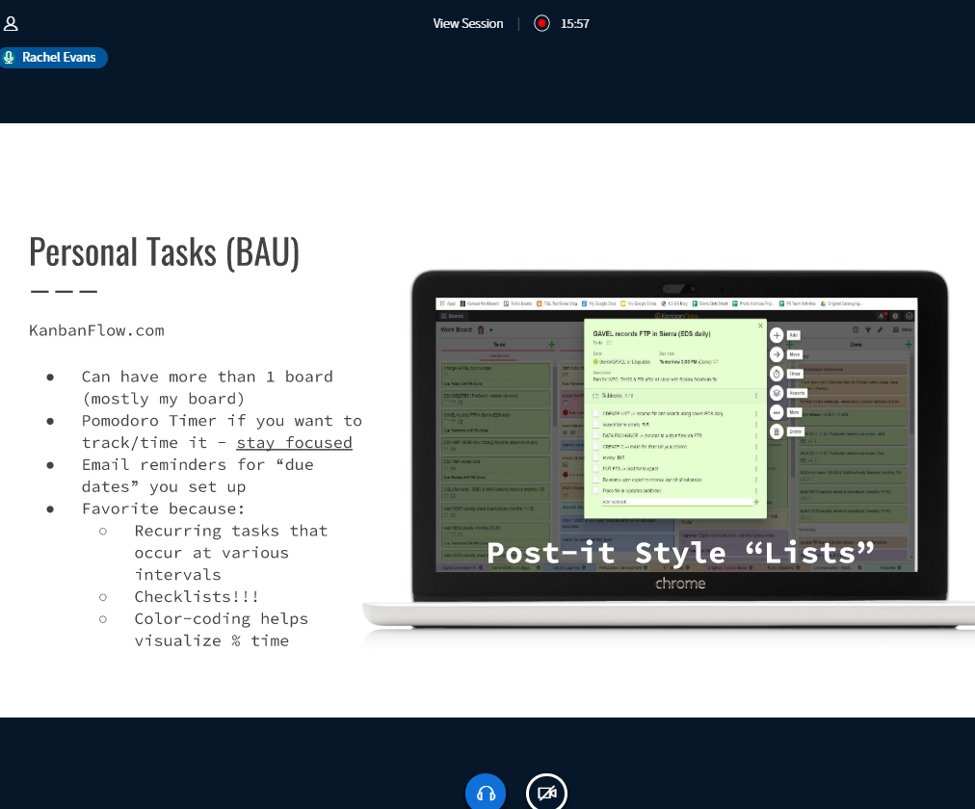Click the Reports icon beside the card
This screenshot has width=975, height=809.
[x=777, y=393]
